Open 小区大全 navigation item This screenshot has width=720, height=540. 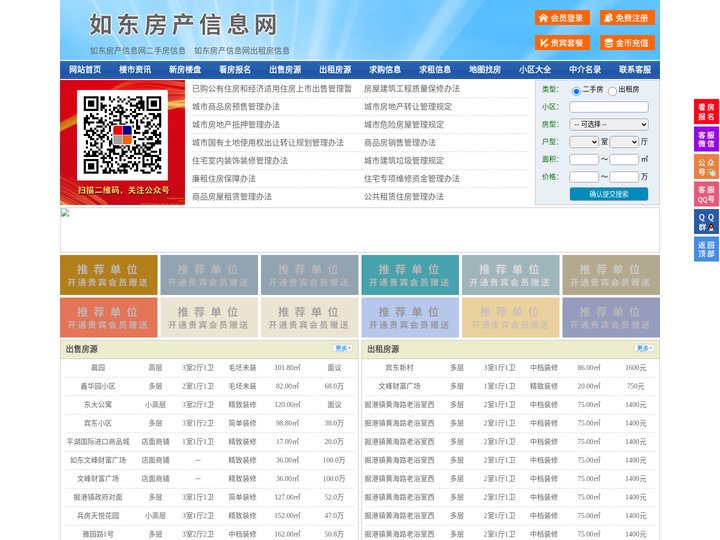click(x=535, y=70)
